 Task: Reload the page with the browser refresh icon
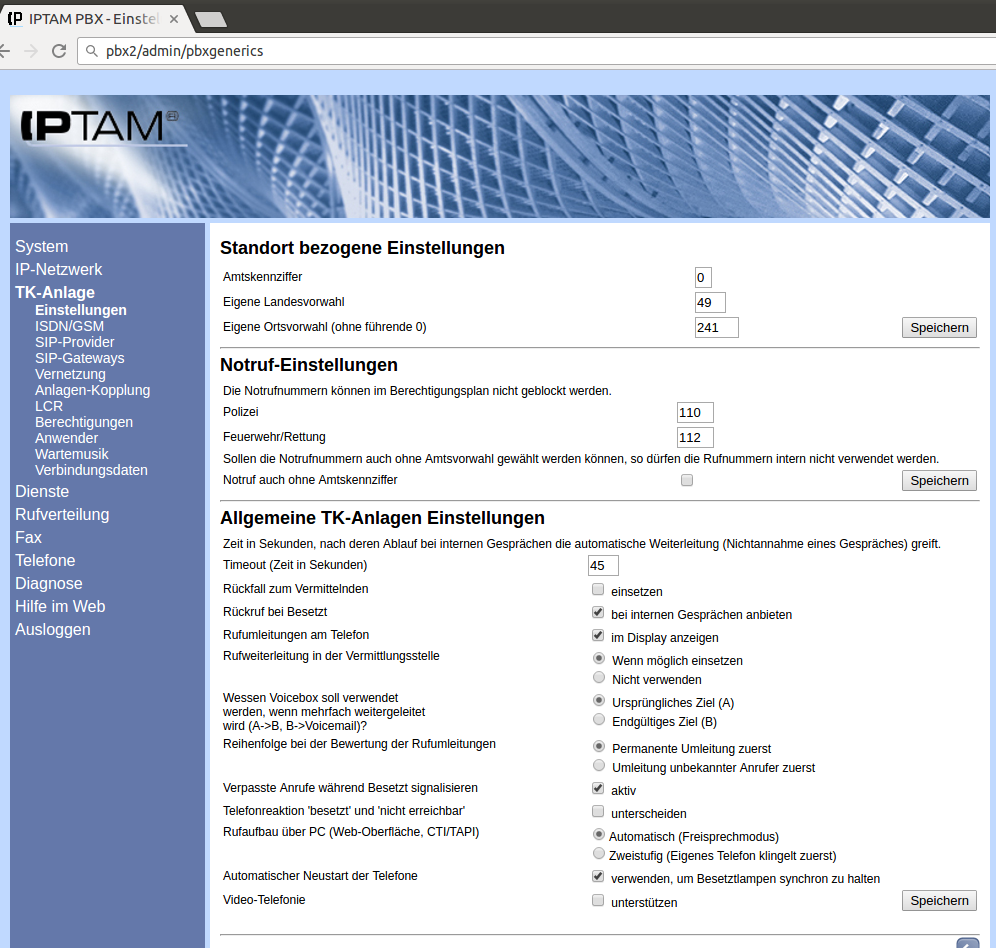click(59, 51)
